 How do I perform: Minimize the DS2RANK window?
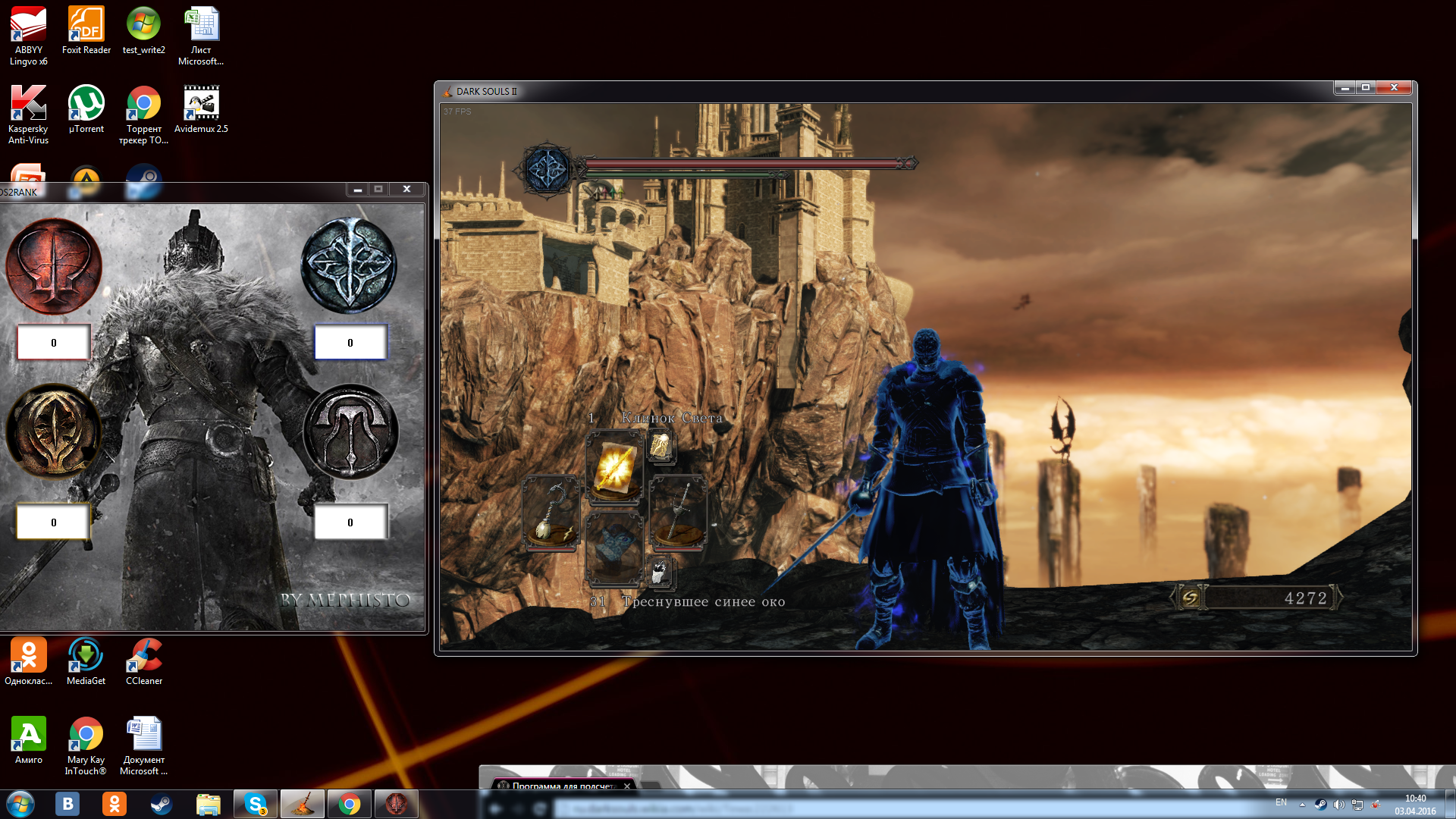coord(358,190)
